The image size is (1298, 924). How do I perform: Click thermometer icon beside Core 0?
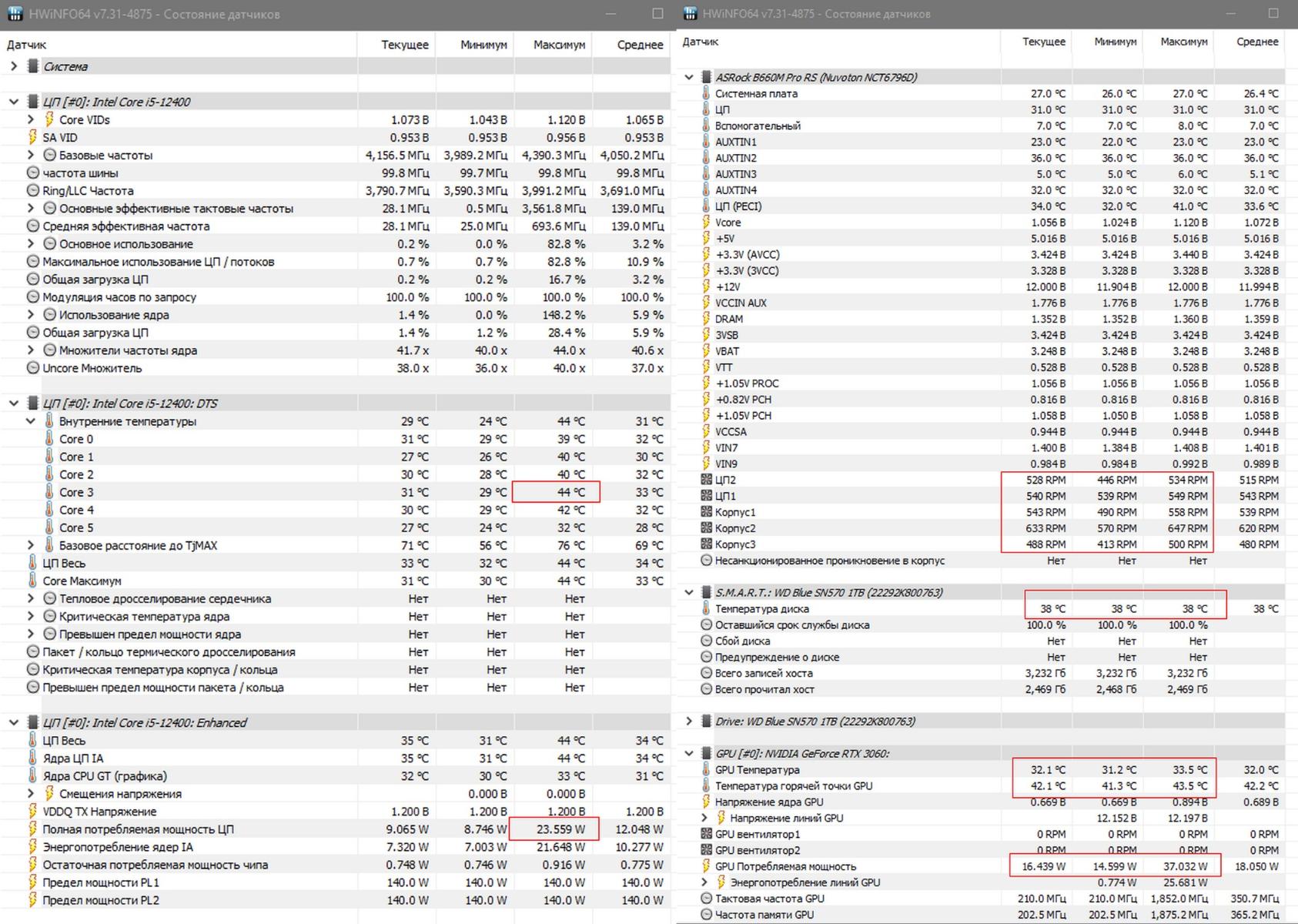pos(49,439)
